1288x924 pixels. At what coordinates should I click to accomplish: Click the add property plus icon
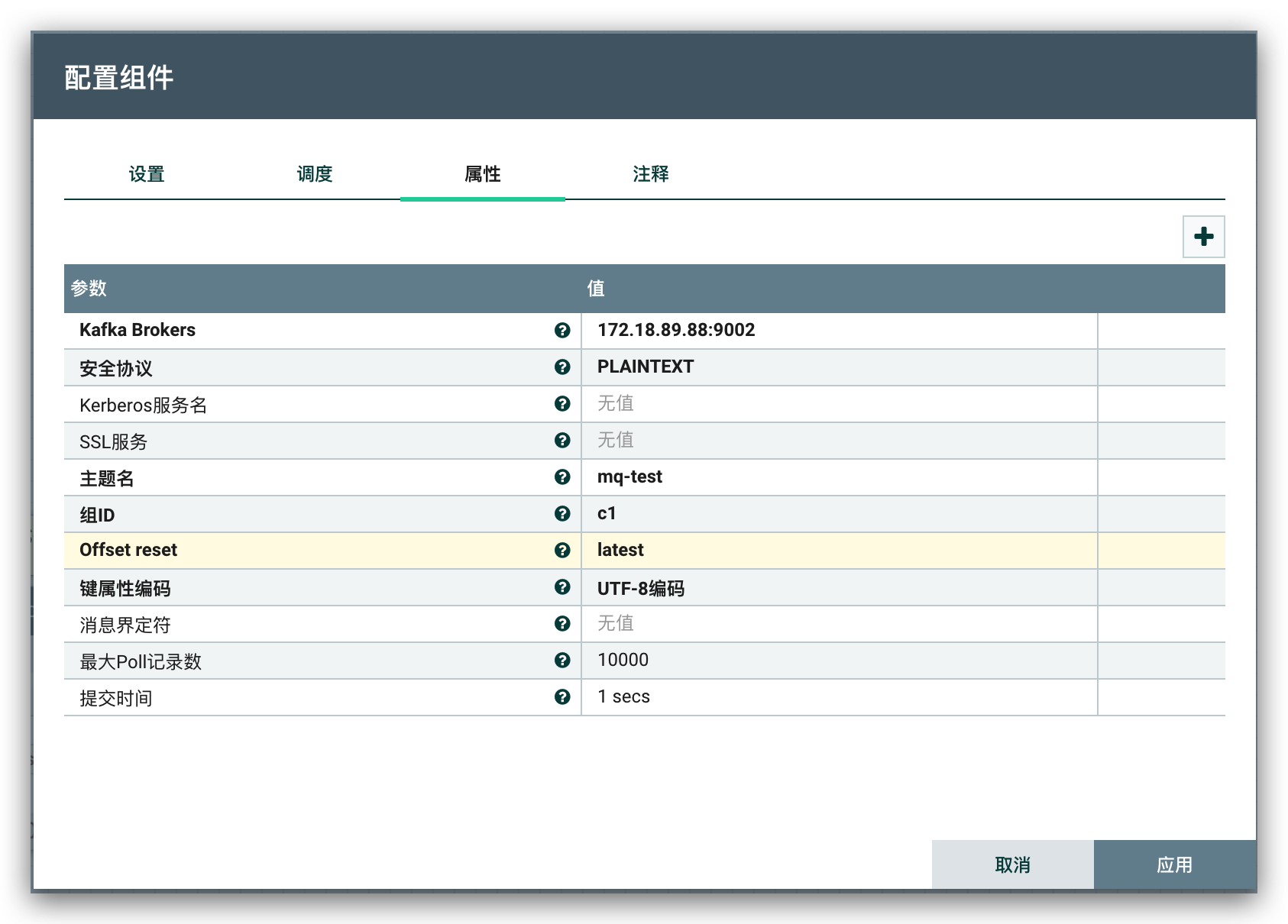[1203, 237]
